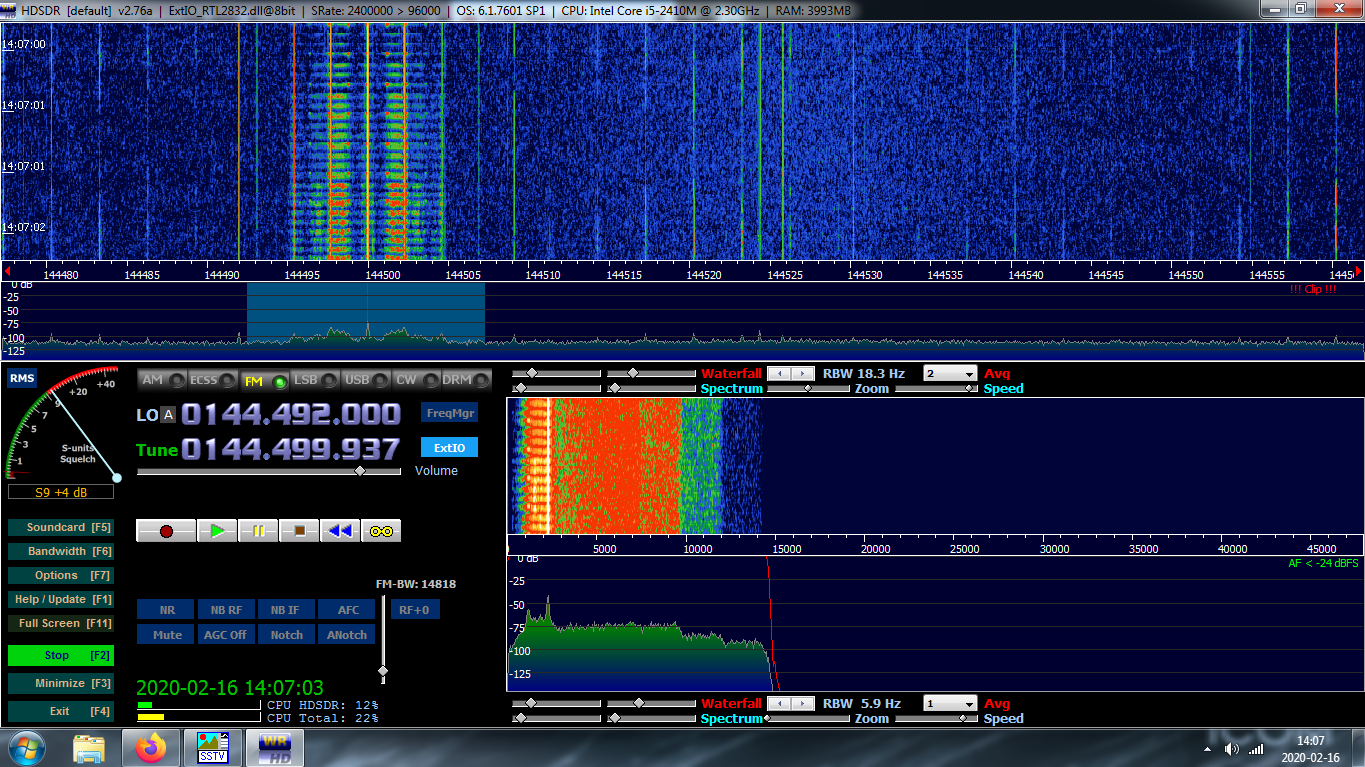This screenshot has height=767, width=1365.
Task: Open Options [F7] menu
Action: pyautogui.click(x=60, y=575)
